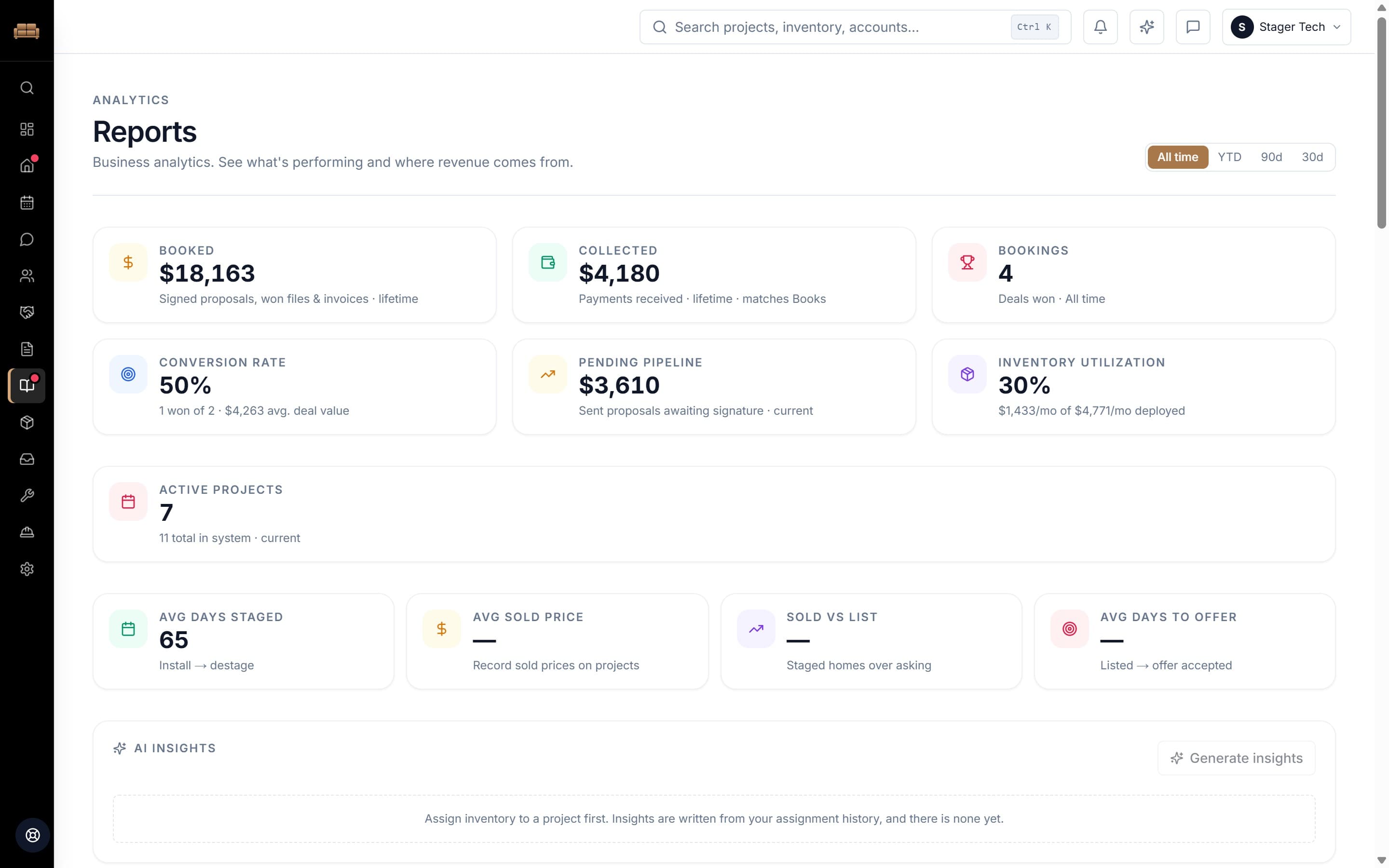Click 'Record sold prices on projects' text
The image size is (1389, 868).
tap(556, 665)
